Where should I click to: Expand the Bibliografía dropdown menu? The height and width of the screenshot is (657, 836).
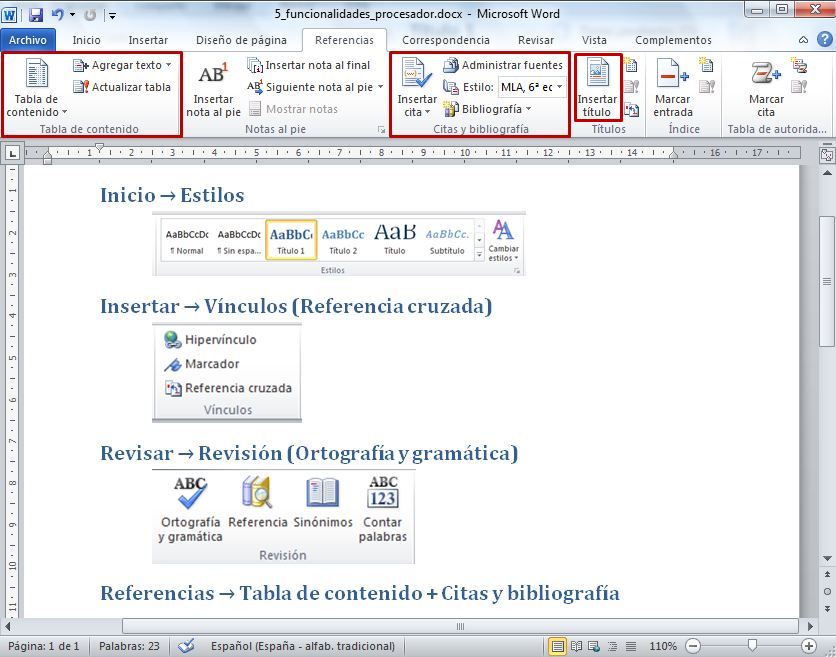[493, 108]
